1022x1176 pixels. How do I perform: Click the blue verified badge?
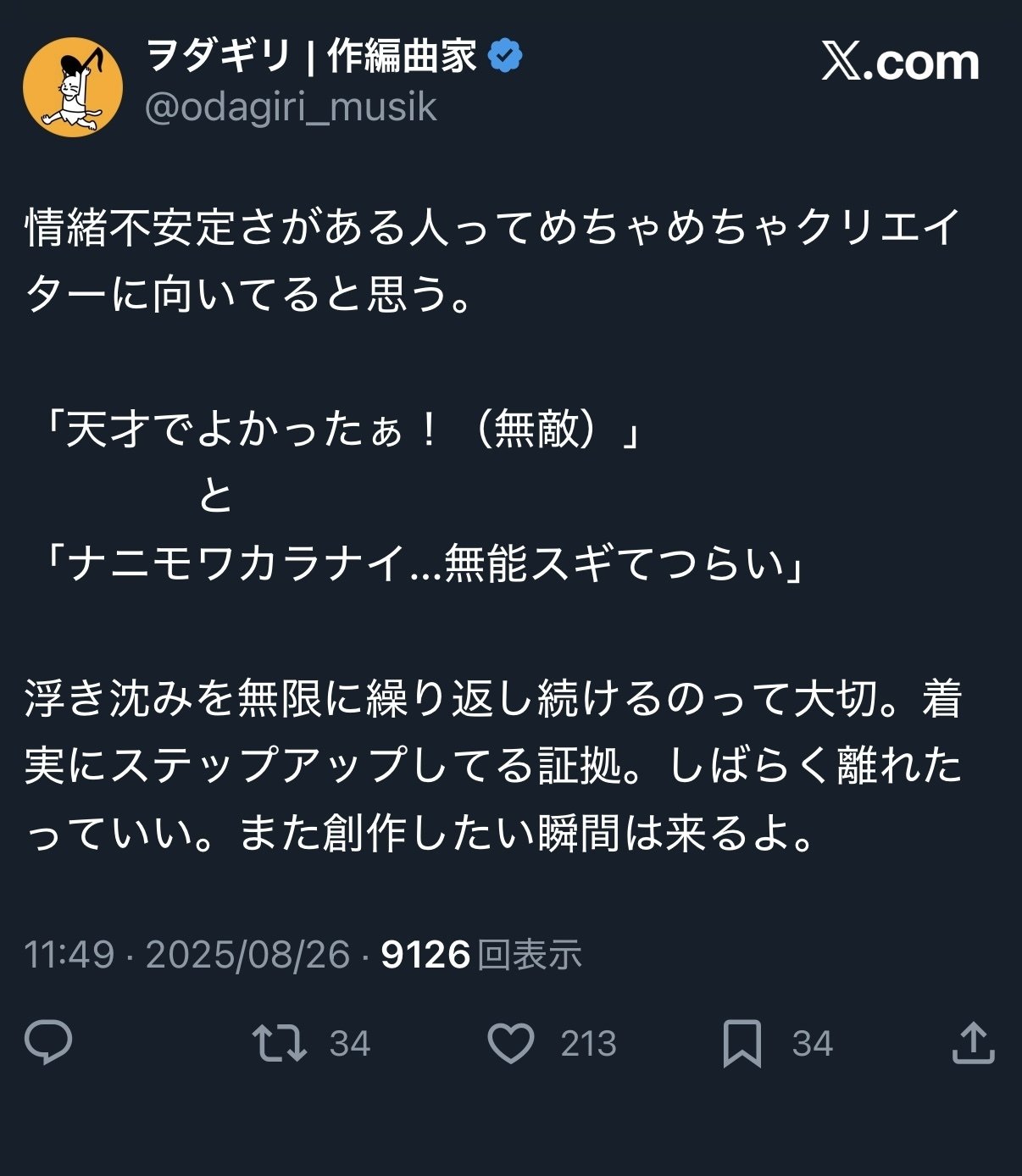(507, 53)
